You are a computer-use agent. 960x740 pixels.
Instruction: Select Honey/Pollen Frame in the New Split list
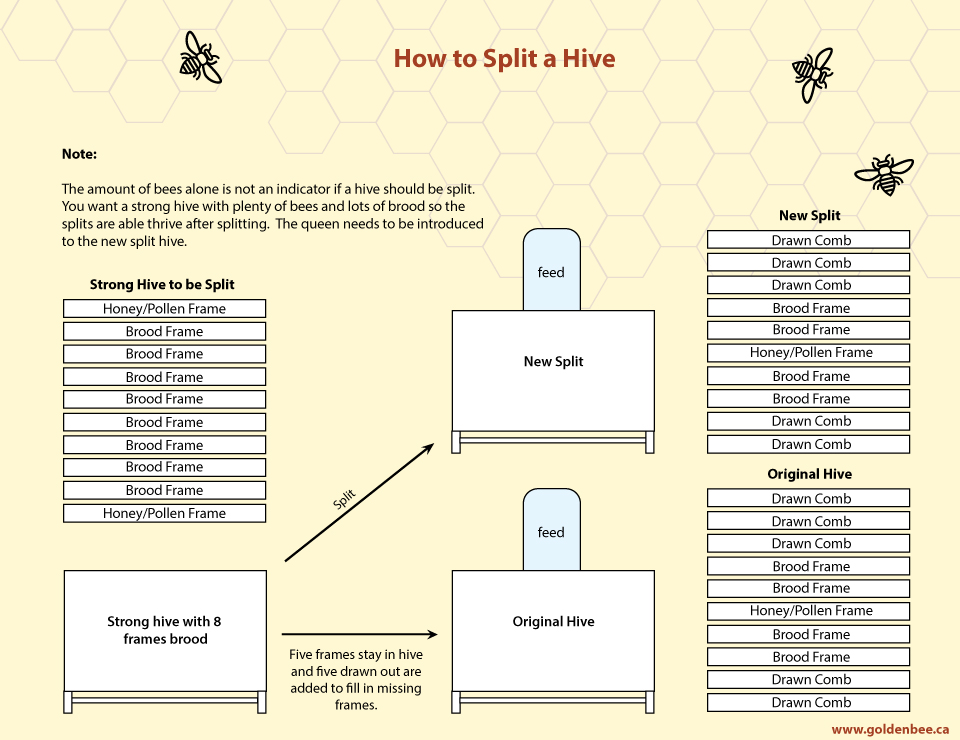(x=808, y=353)
